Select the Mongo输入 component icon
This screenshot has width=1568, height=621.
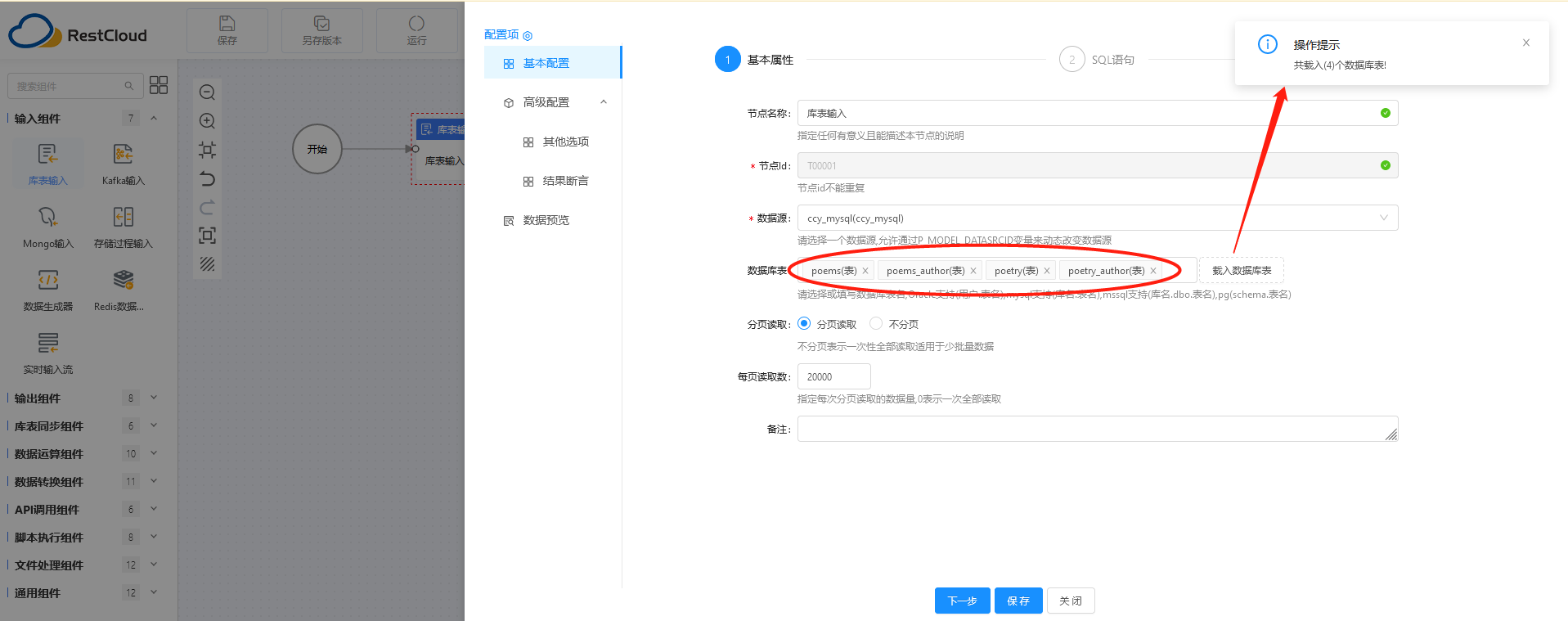(x=47, y=217)
